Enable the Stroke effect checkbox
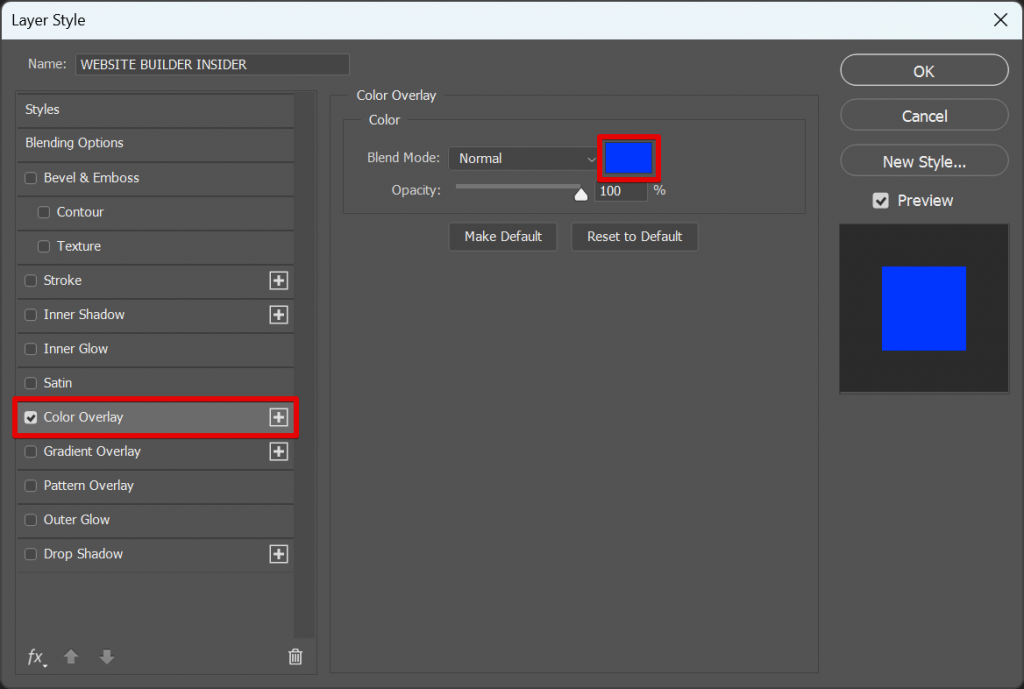The width and height of the screenshot is (1024, 689). click(x=30, y=281)
